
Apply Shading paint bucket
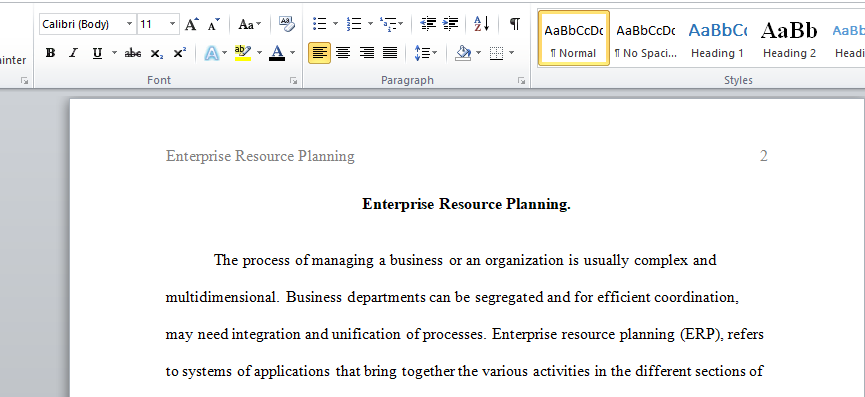point(463,53)
